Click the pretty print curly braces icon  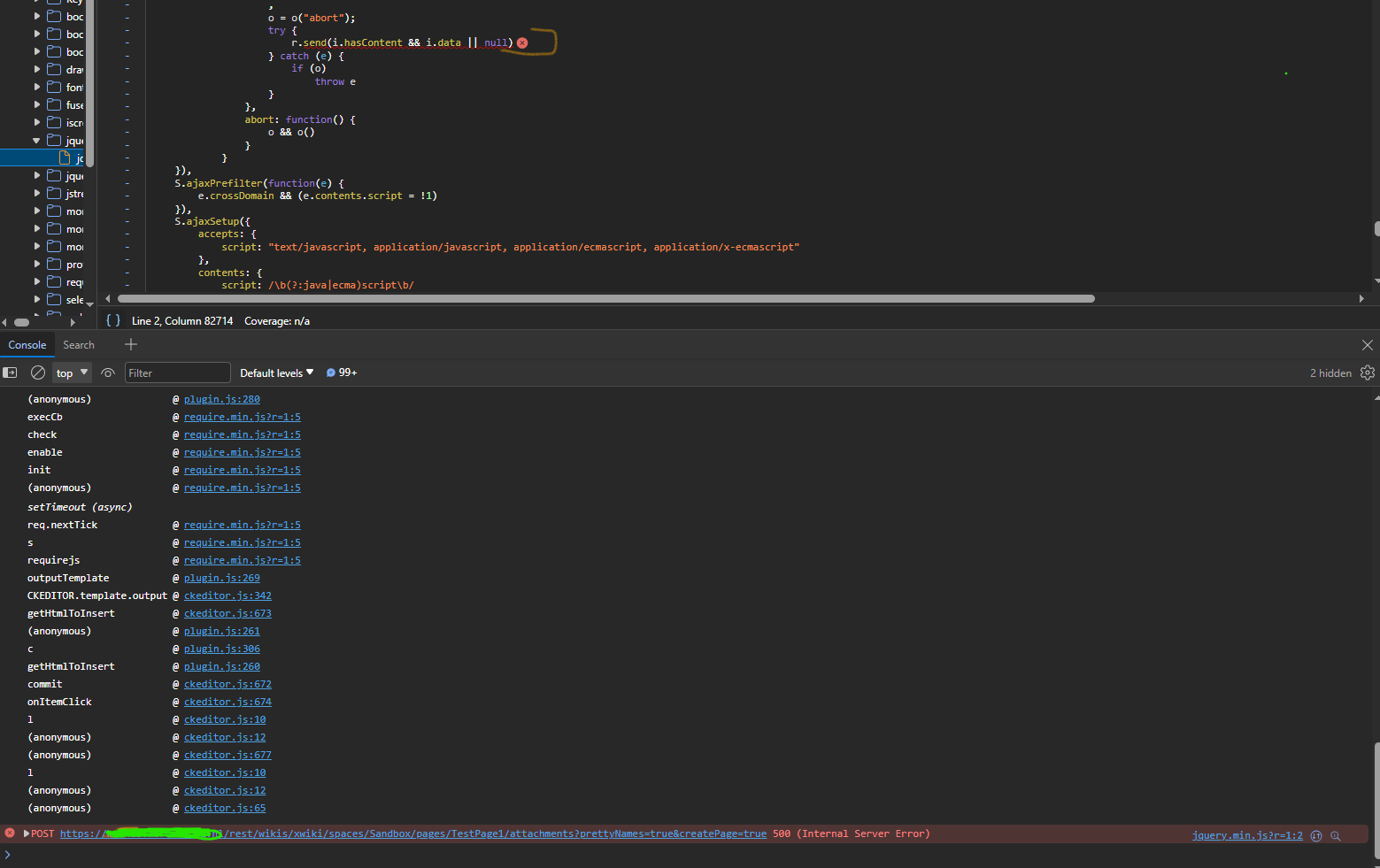[x=113, y=320]
